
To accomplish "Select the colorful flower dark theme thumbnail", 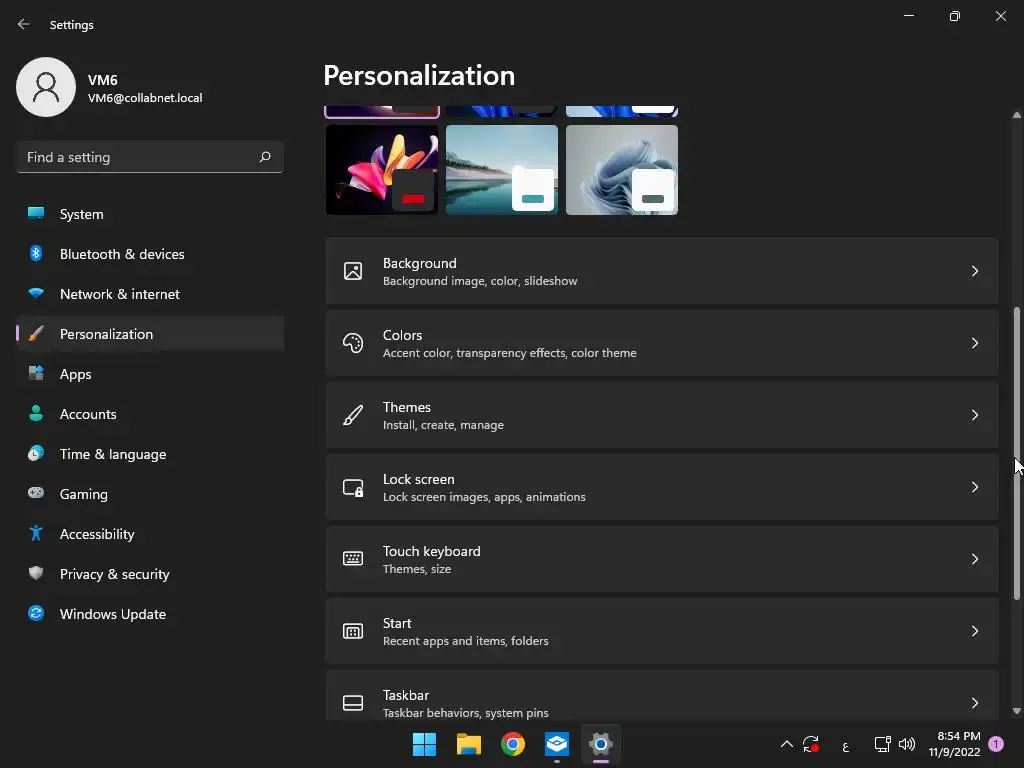I will coord(382,170).
